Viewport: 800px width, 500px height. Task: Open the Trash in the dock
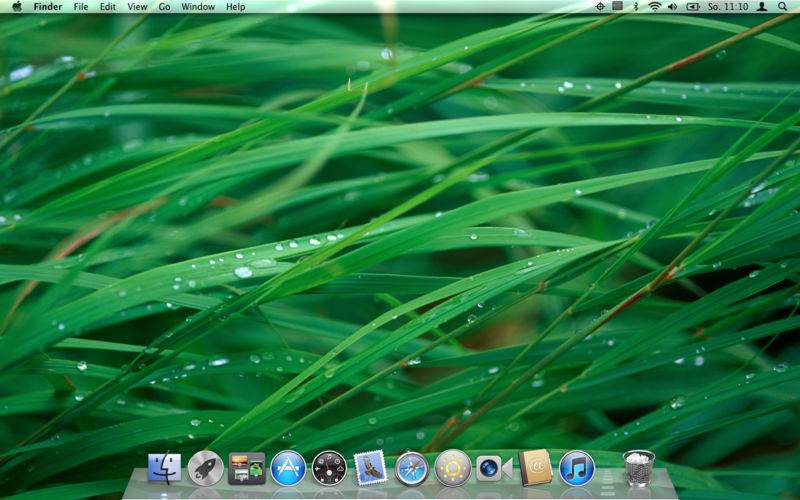[639, 468]
